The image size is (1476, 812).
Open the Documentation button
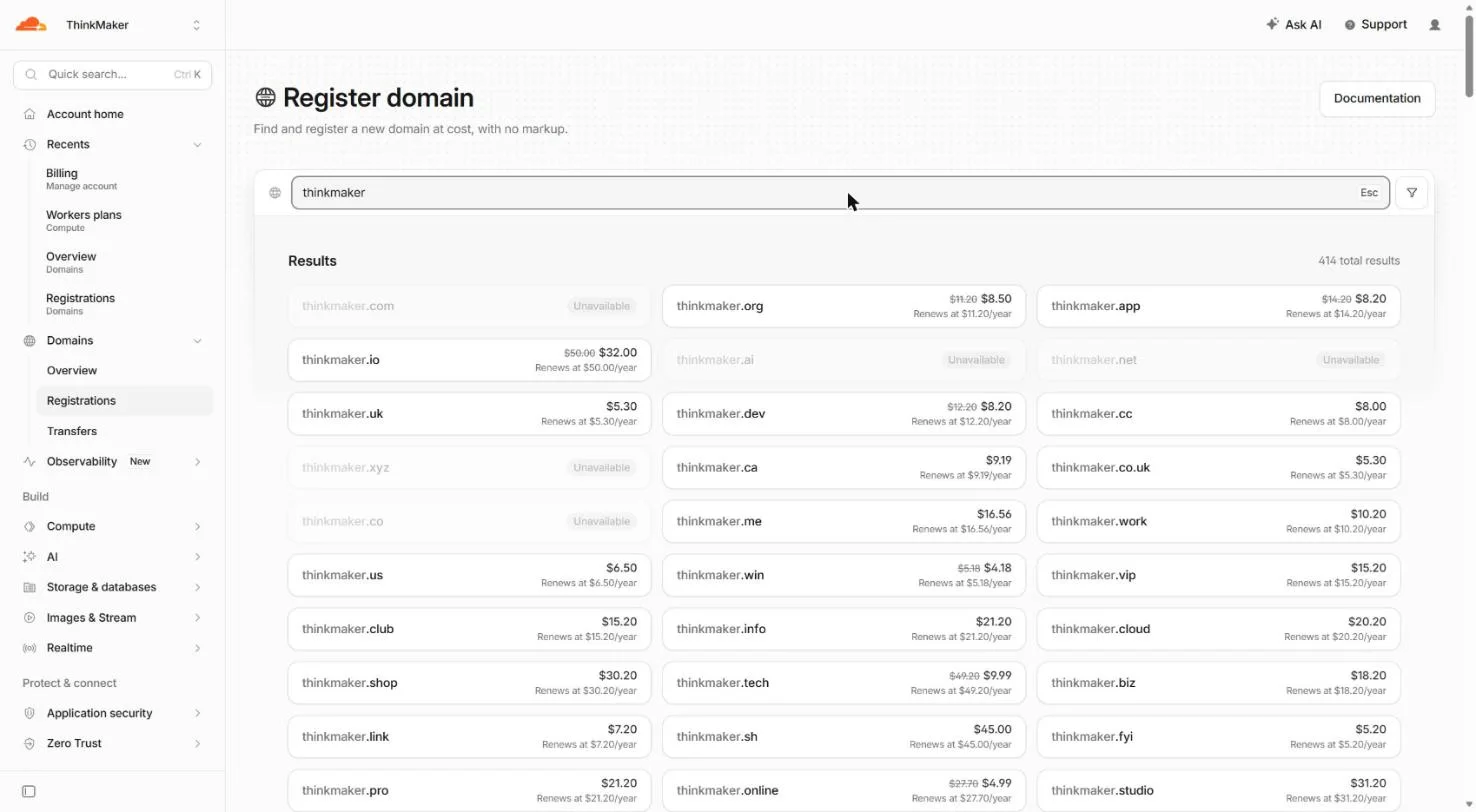pyautogui.click(x=1377, y=98)
